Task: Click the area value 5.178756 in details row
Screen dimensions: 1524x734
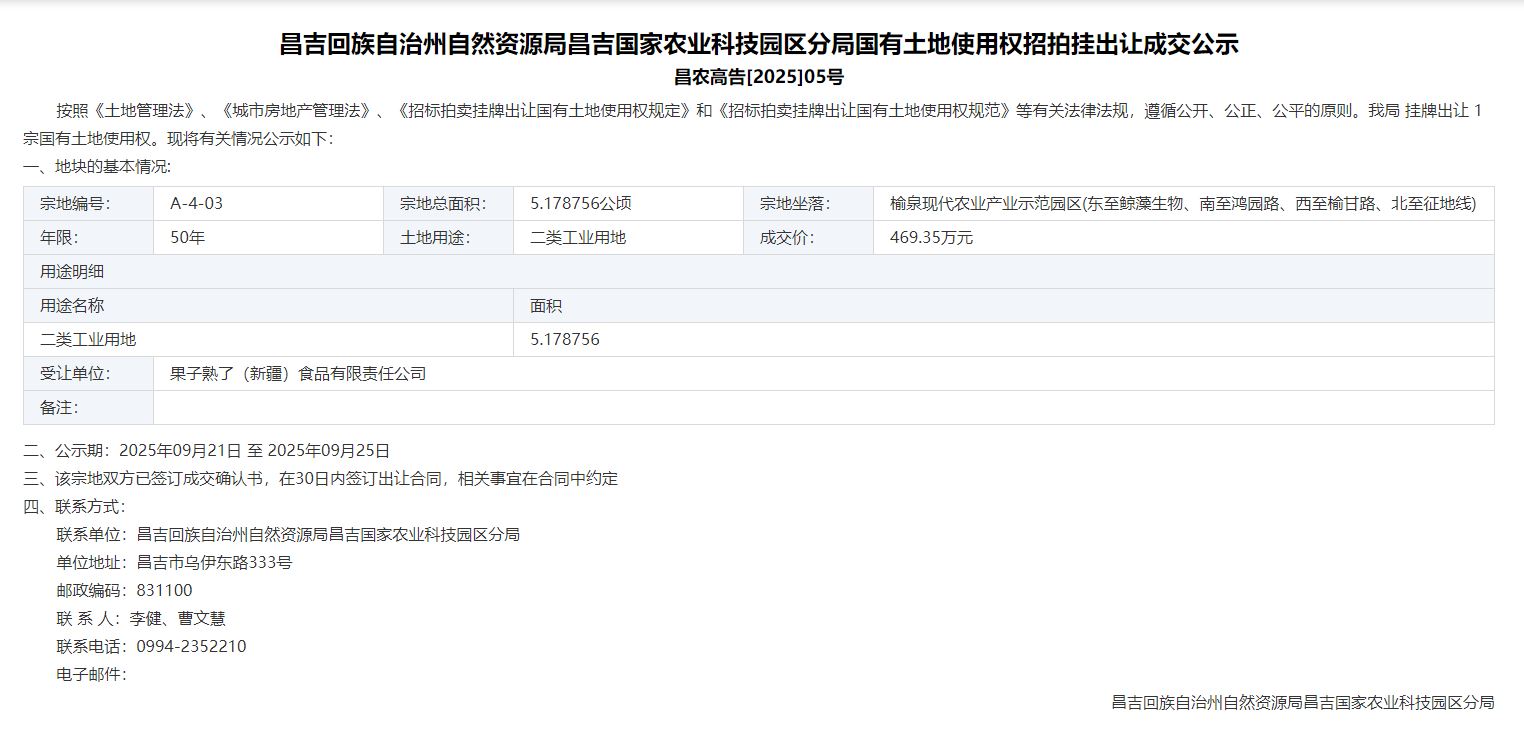Action: [564, 340]
